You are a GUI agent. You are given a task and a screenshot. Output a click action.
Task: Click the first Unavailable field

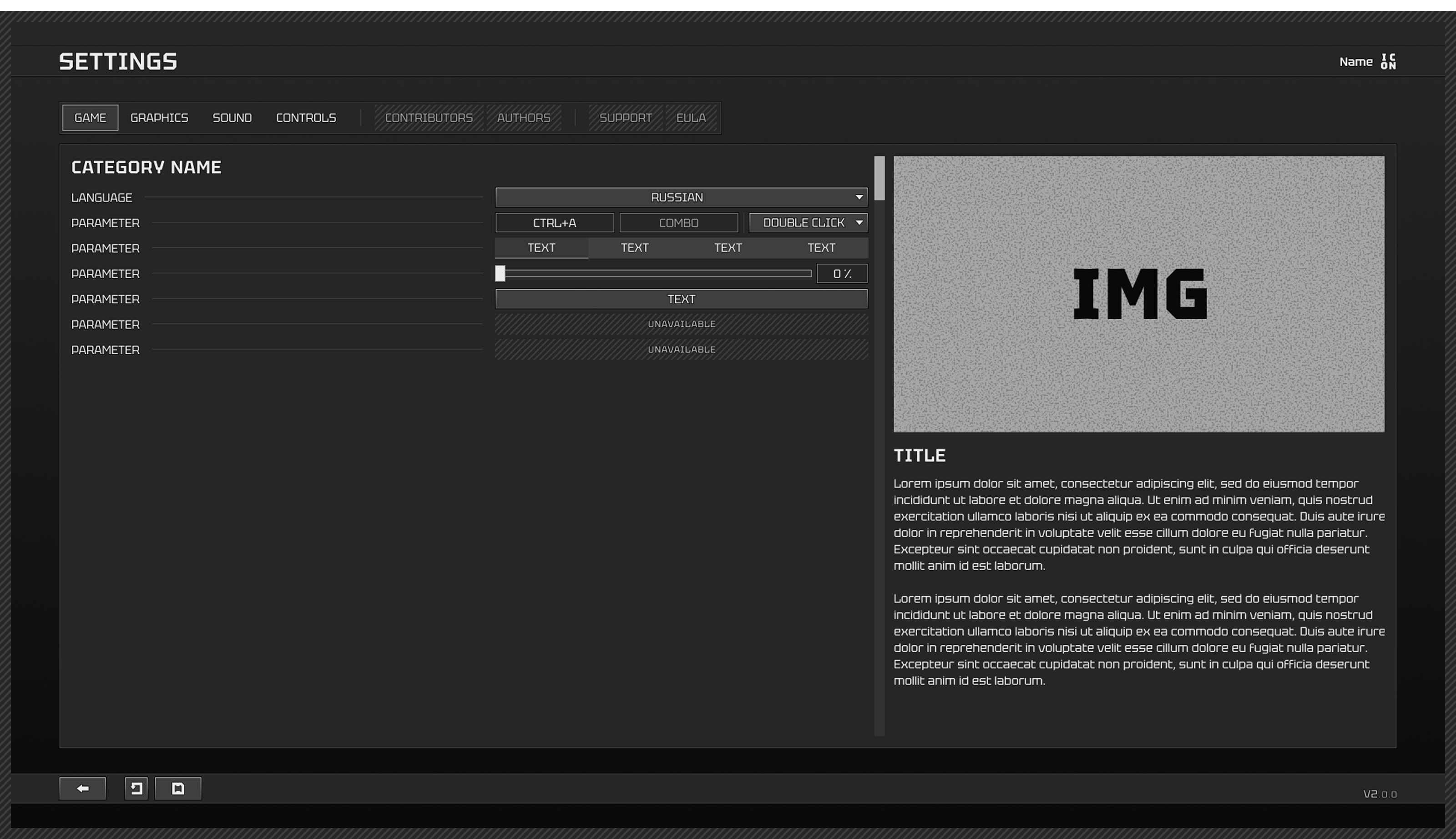[681, 324]
